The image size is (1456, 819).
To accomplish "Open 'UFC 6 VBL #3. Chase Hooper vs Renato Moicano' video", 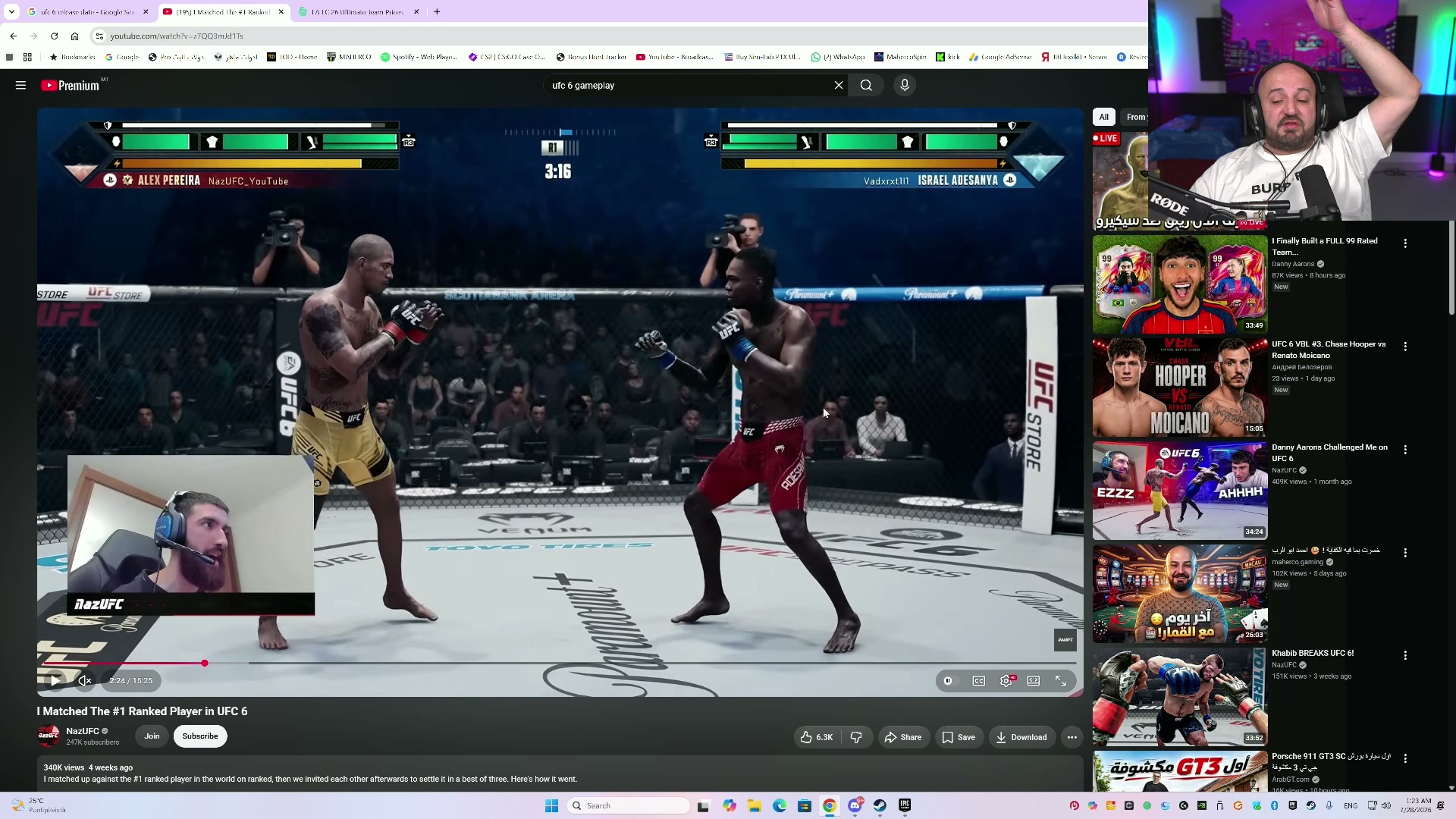I will 1180,388.
